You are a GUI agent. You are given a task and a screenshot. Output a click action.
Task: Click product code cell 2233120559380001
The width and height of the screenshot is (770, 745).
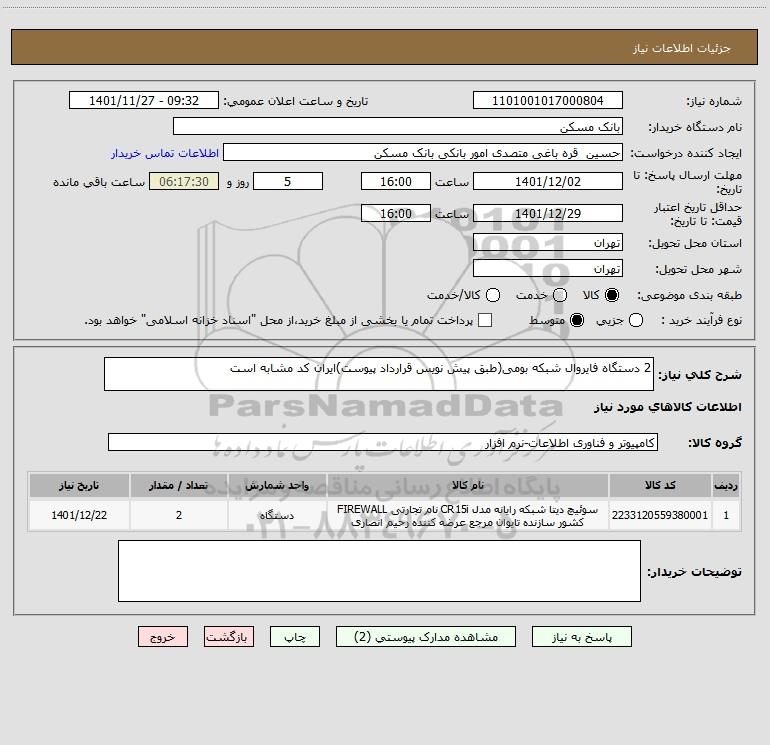pyautogui.click(x=660, y=515)
